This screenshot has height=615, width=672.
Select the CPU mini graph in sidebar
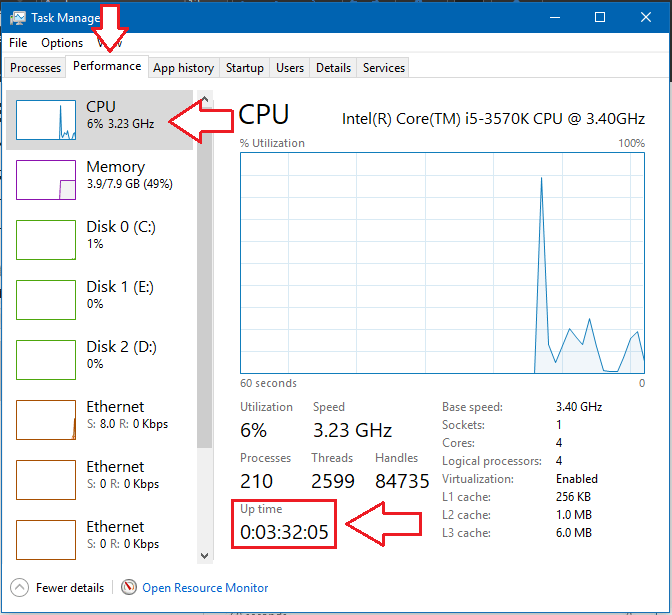pyautogui.click(x=46, y=120)
